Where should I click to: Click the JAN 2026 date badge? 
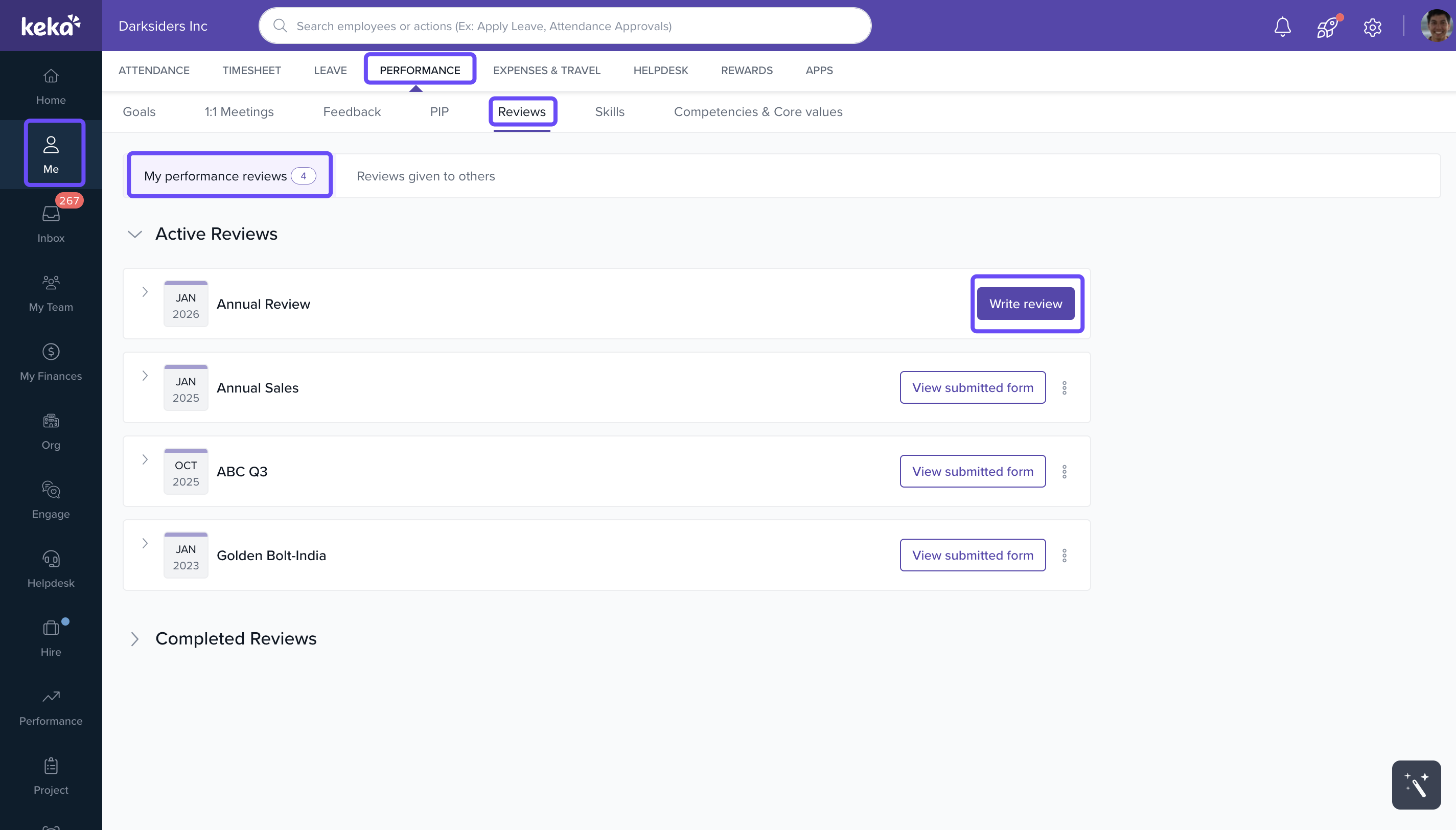click(x=186, y=304)
